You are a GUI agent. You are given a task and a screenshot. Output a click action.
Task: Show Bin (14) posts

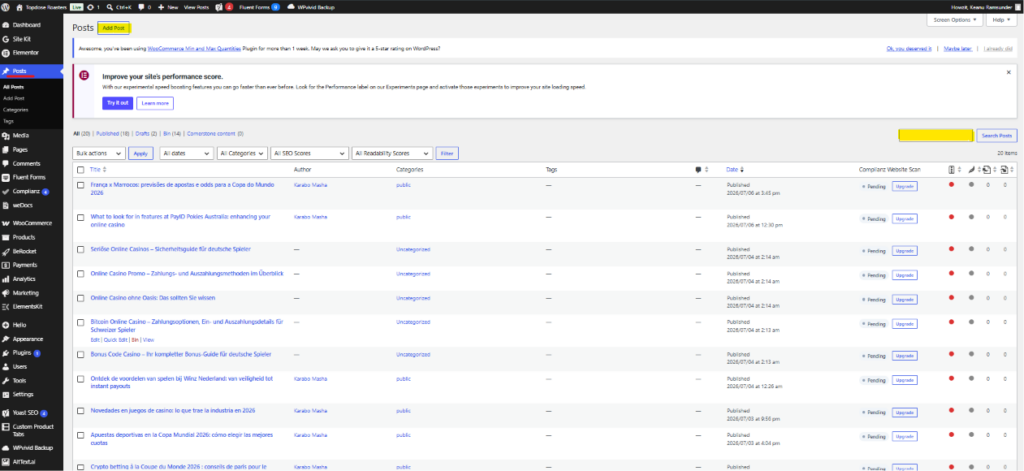(172, 133)
